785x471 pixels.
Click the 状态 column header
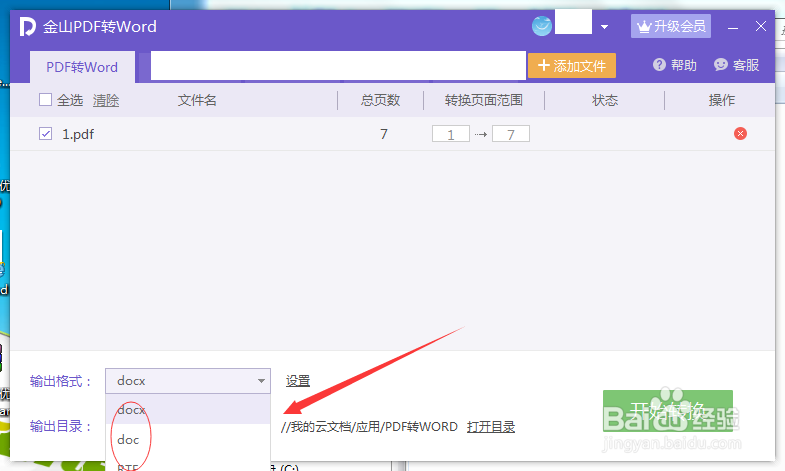(x=605, y=100)
